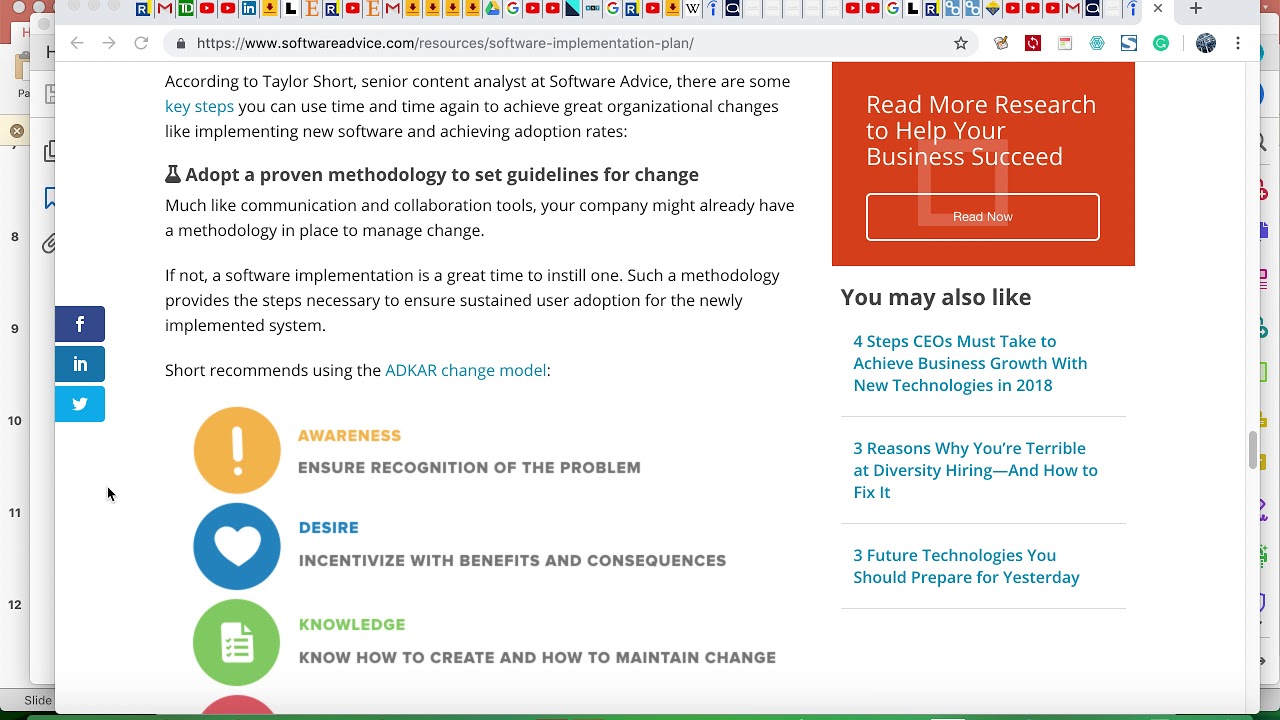Open the Chrome profile avatar

1206,43
